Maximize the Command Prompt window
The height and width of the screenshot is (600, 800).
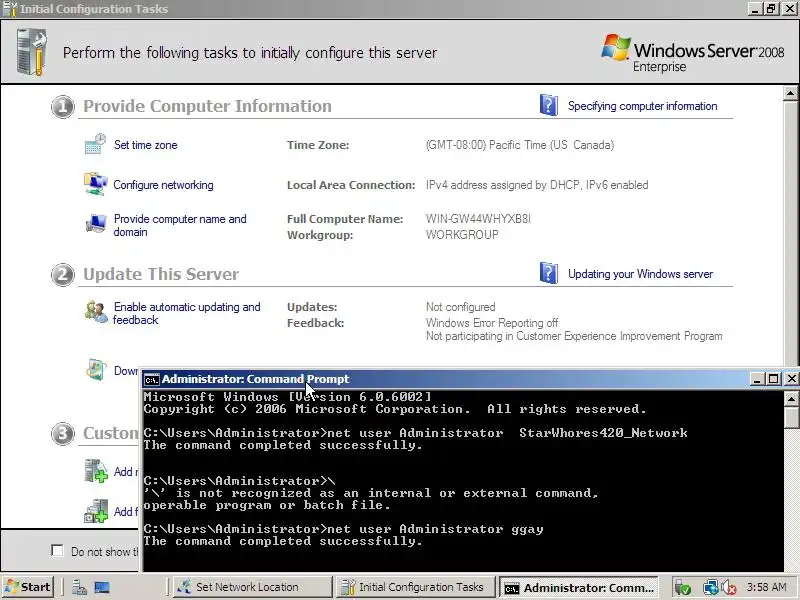(x=774, y=379)
